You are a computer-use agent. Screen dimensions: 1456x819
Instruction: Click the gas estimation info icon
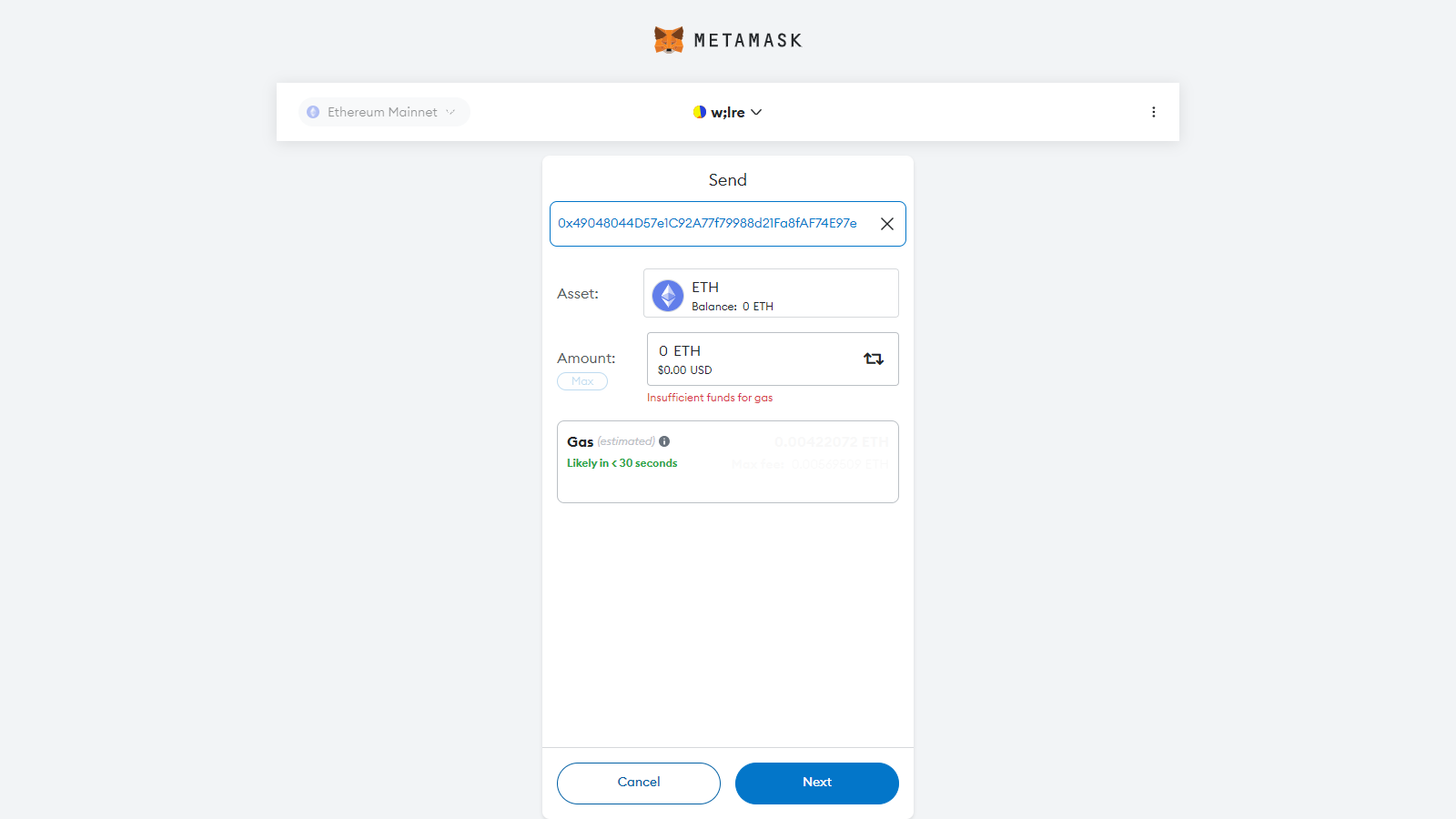pyautogui.click(x=664, y=441)
